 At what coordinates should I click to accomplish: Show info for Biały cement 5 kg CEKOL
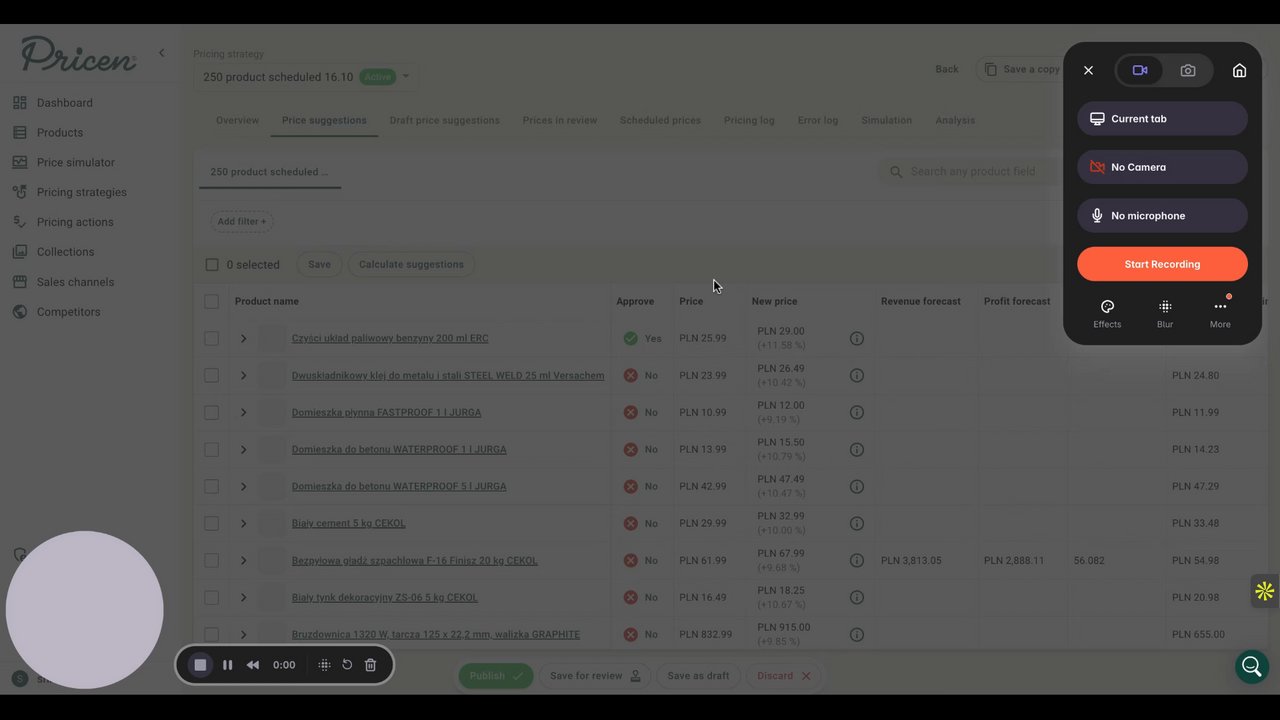pos(856,523)
